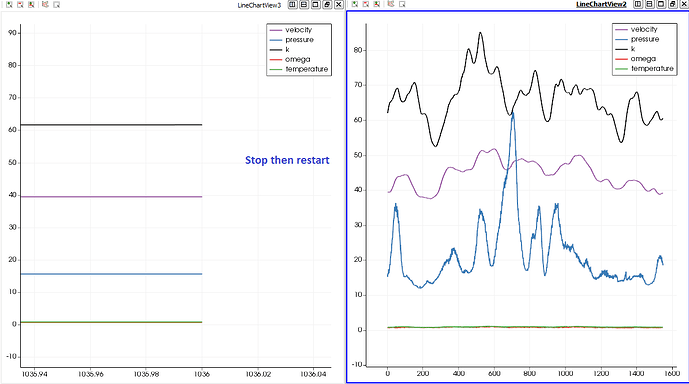
Task: Click temperature legend entry in LineChartView3
Action: click(x=299, y=69)
